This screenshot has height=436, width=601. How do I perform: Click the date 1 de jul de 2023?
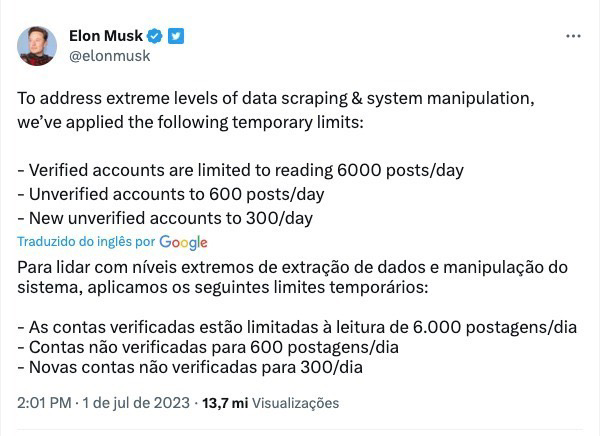point(136,403)
